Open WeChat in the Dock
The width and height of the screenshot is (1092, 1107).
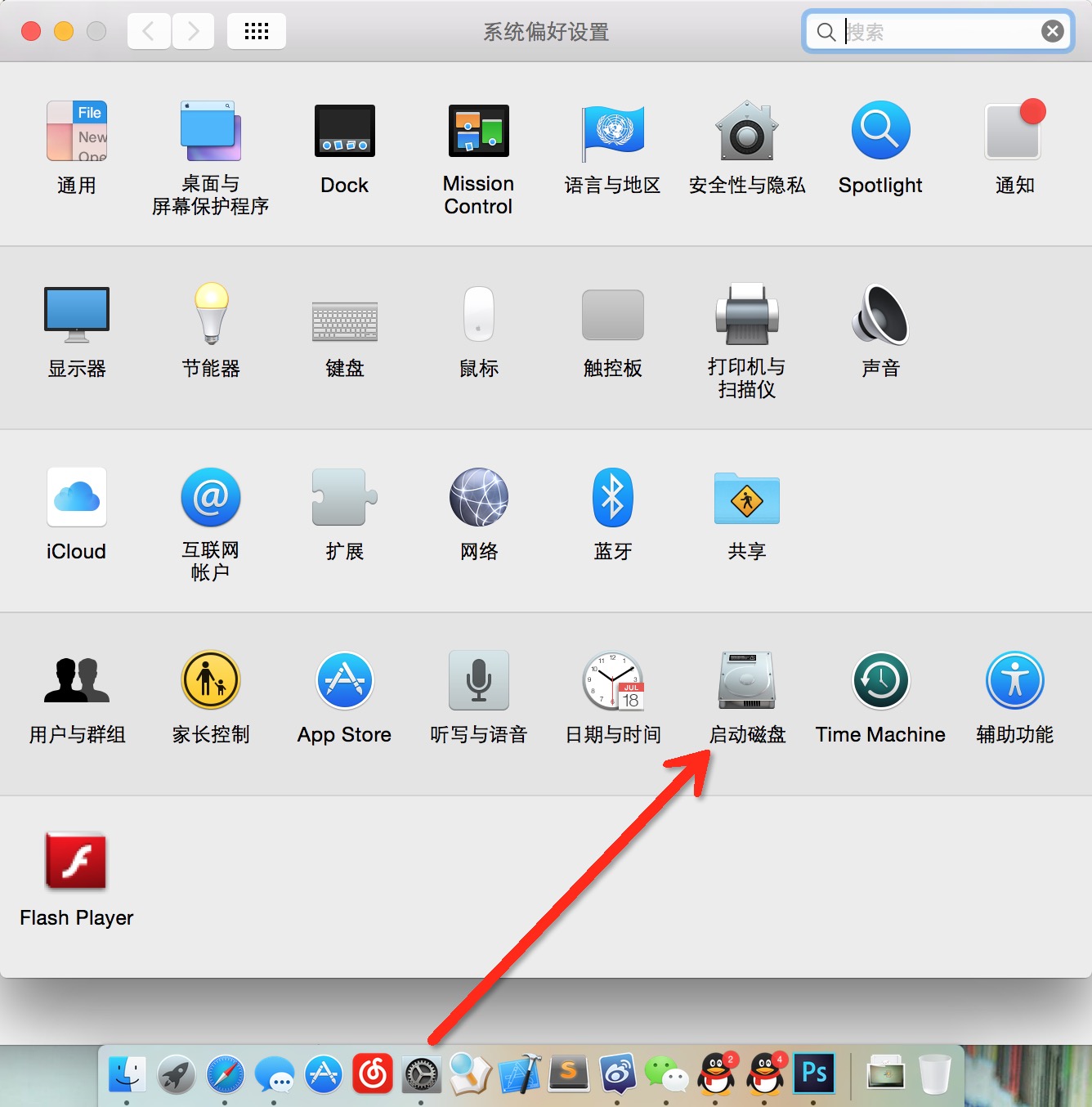[x=667, y=1074]
